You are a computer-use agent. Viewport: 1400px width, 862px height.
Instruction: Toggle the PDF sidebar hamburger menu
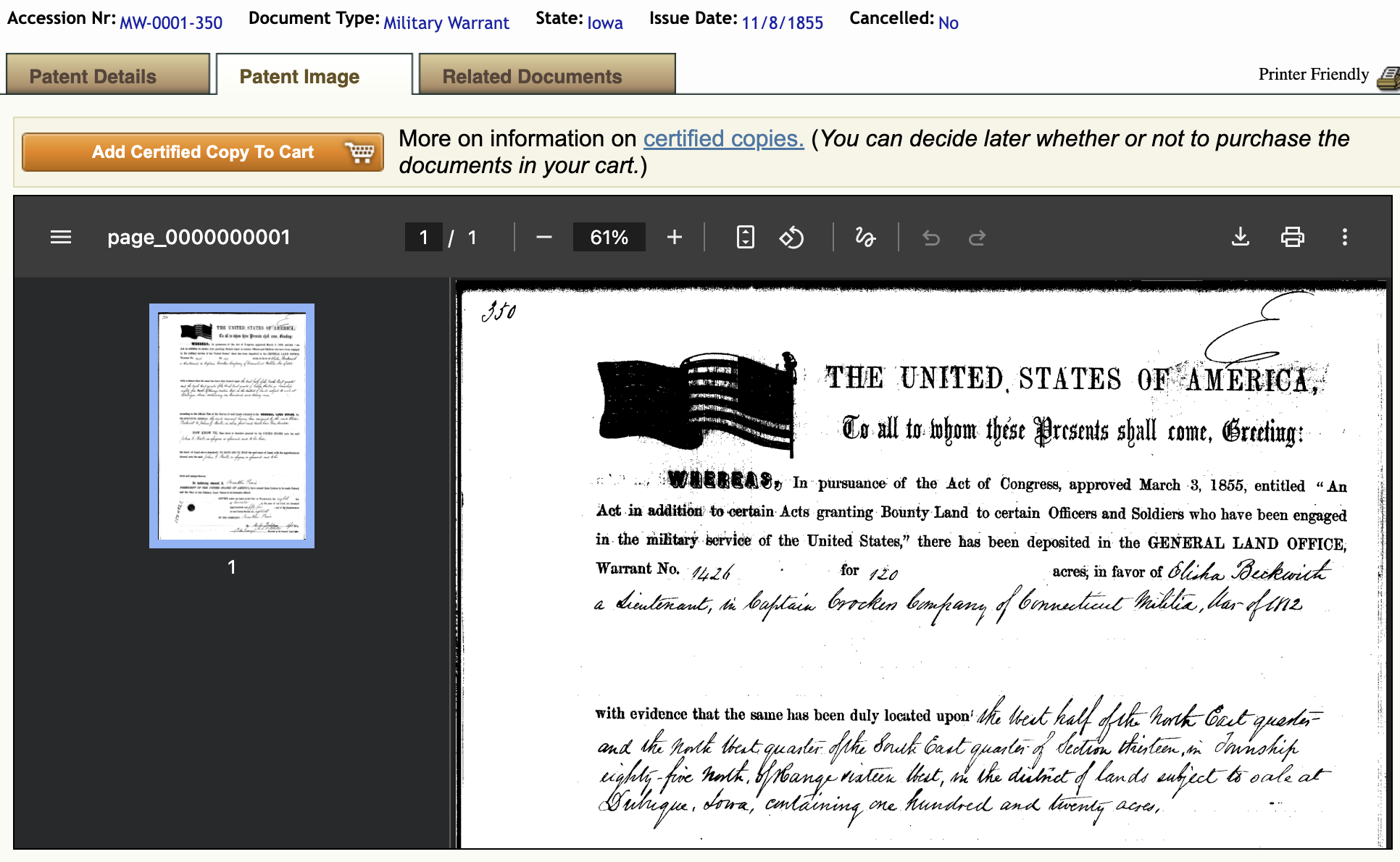(x=61, y=237)
